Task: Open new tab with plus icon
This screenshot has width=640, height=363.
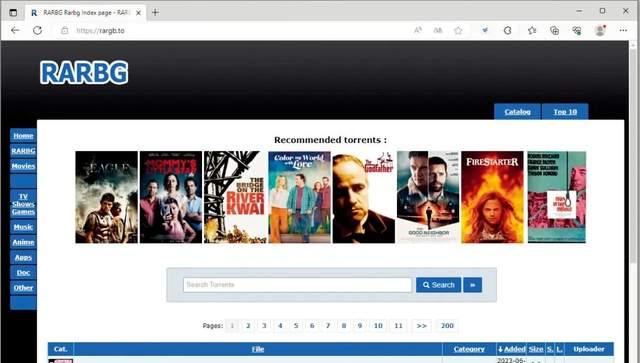Action: pyautogui.click(x=155, y=12)
